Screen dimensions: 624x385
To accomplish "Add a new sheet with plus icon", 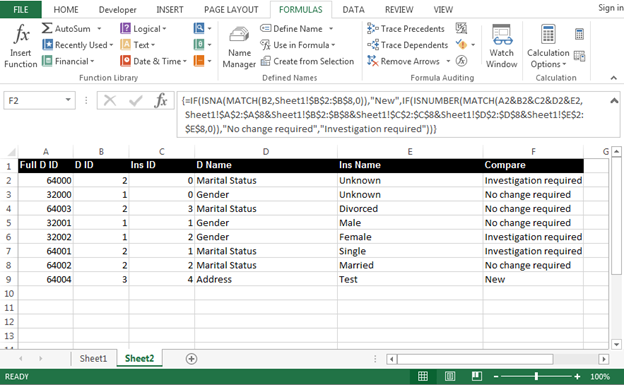I will (191, 359).
